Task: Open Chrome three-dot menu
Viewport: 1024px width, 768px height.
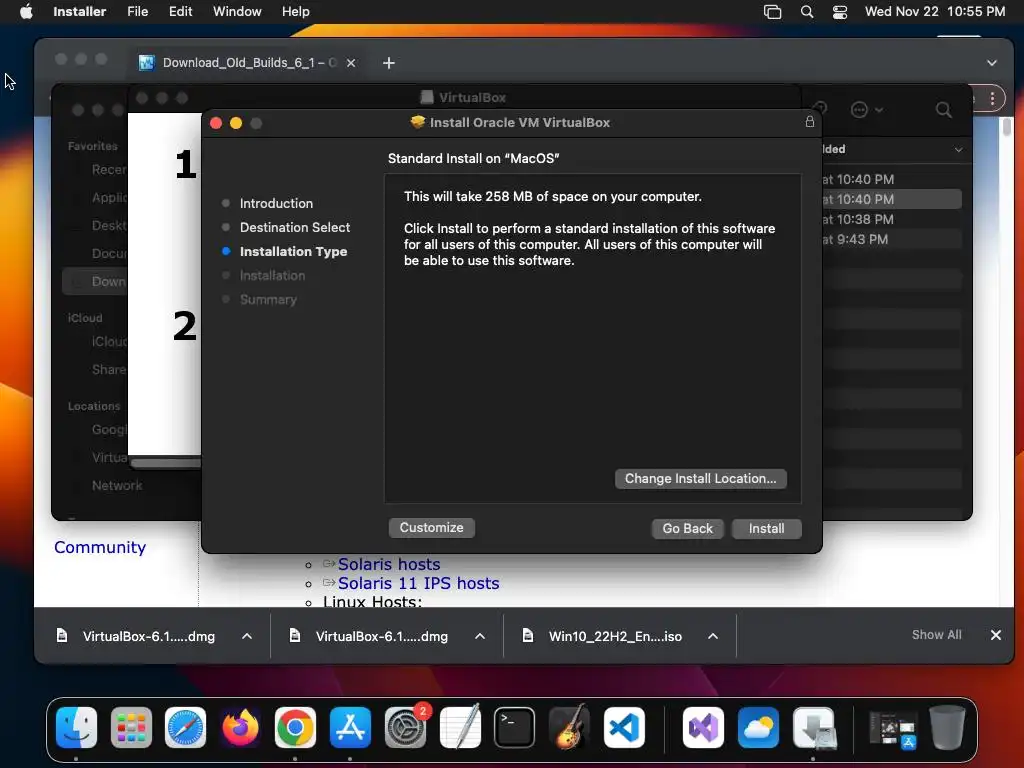Action: pos(992,99)
